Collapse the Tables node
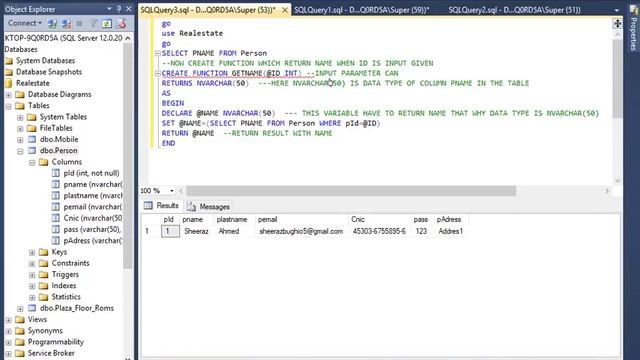The height and width of the screenshot is (360, 640). (x=9, y=106)
